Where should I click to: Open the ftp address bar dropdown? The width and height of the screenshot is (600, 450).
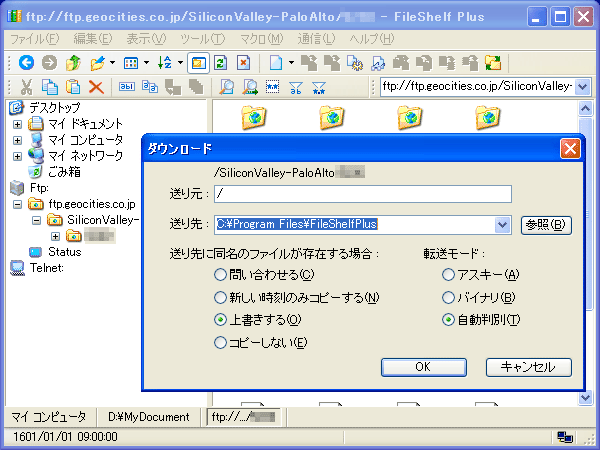582,87
